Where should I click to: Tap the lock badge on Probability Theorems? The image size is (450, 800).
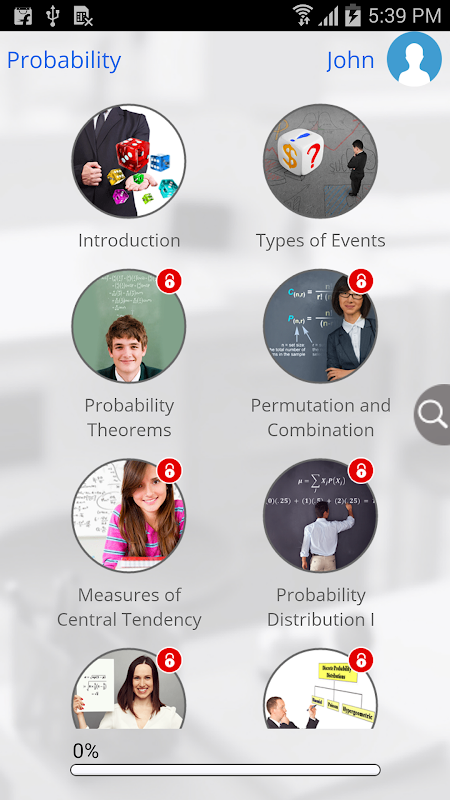[169, 281]
